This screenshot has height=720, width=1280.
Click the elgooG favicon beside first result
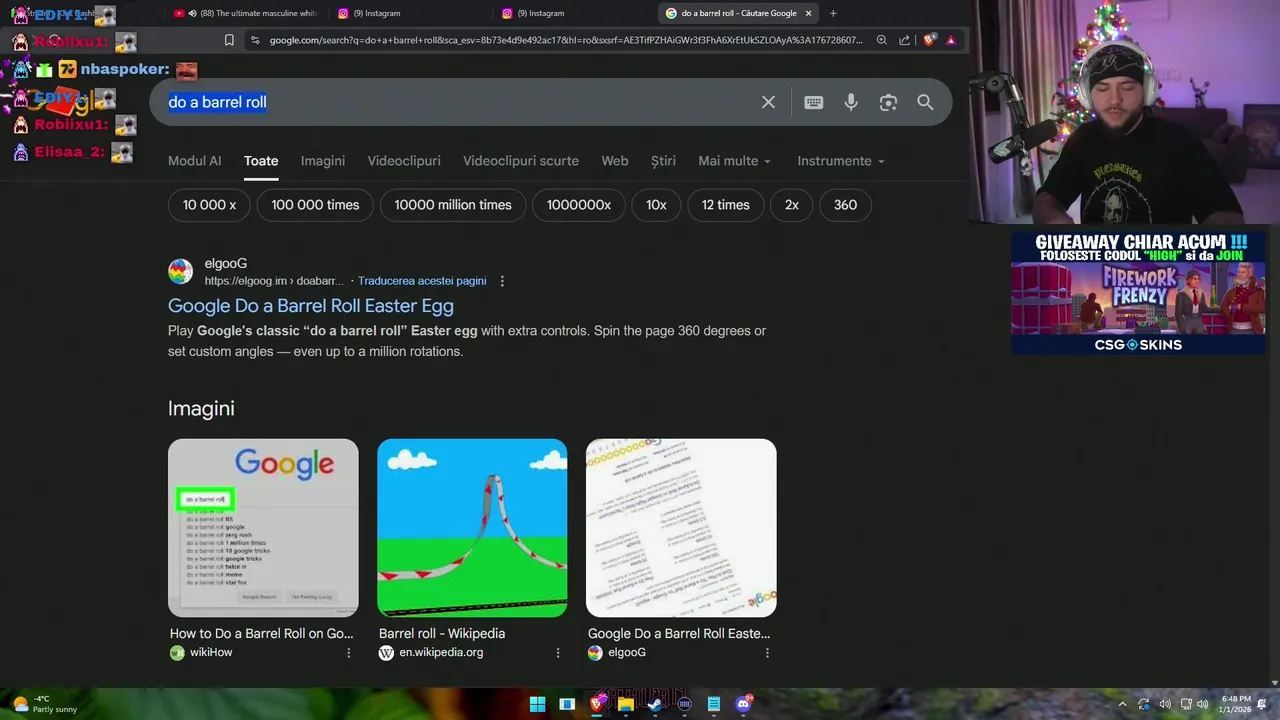pyautogui.click(x=180, y=271)
